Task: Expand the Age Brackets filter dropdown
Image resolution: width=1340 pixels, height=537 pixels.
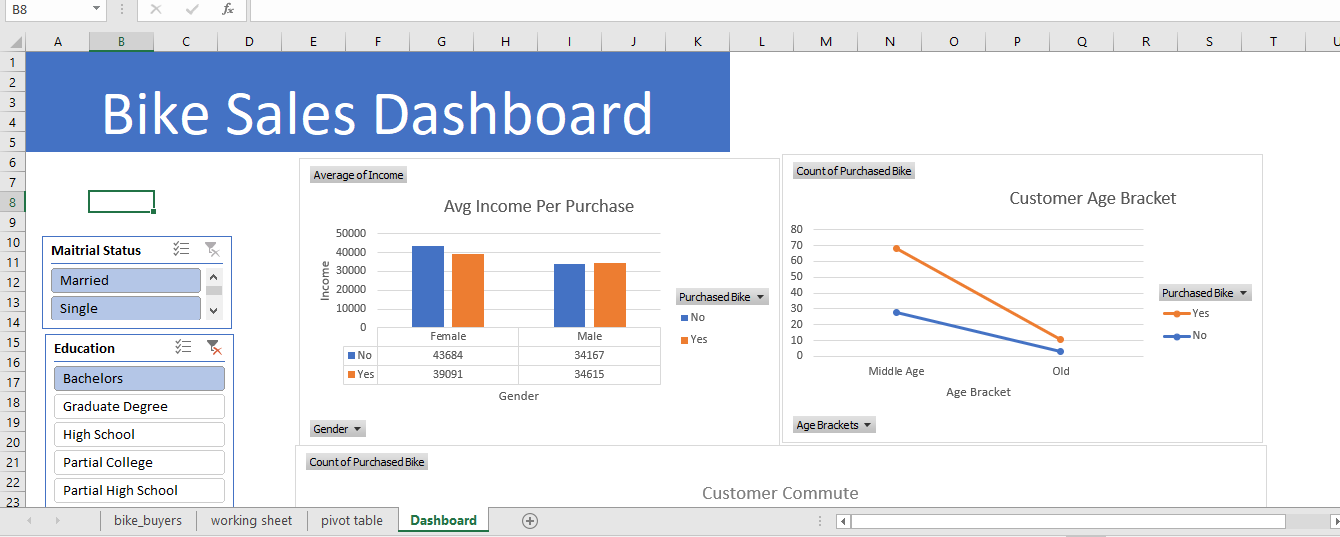Action: click(x=834, y=425)
